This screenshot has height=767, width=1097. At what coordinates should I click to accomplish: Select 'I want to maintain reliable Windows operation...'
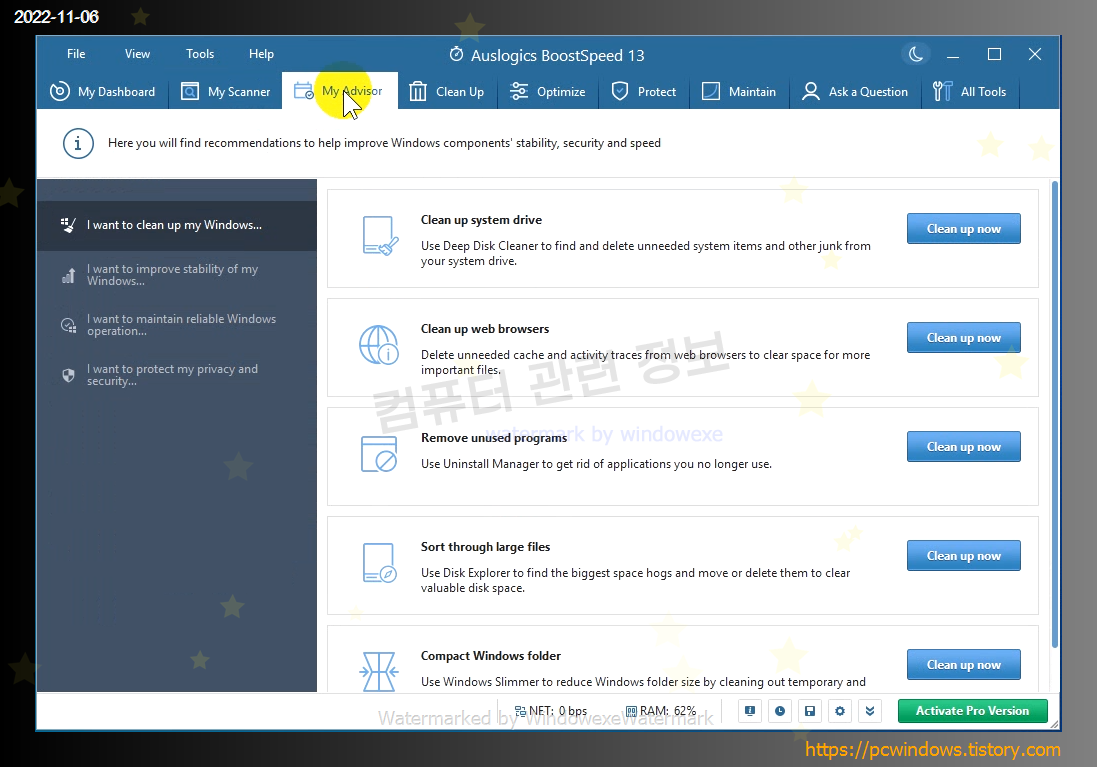click(x=177, y=325)
